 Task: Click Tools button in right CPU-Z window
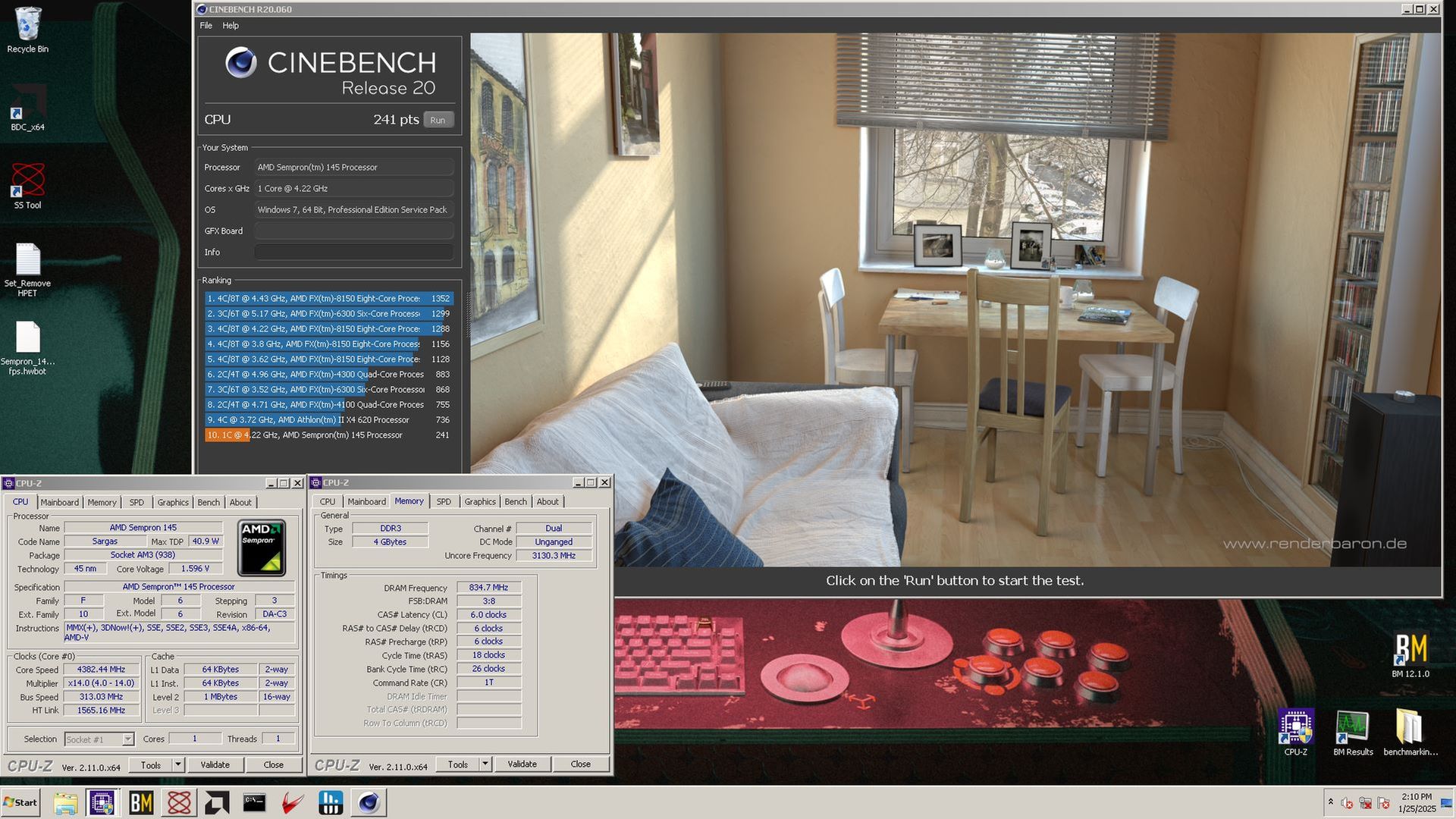click(x=458, y=764)
